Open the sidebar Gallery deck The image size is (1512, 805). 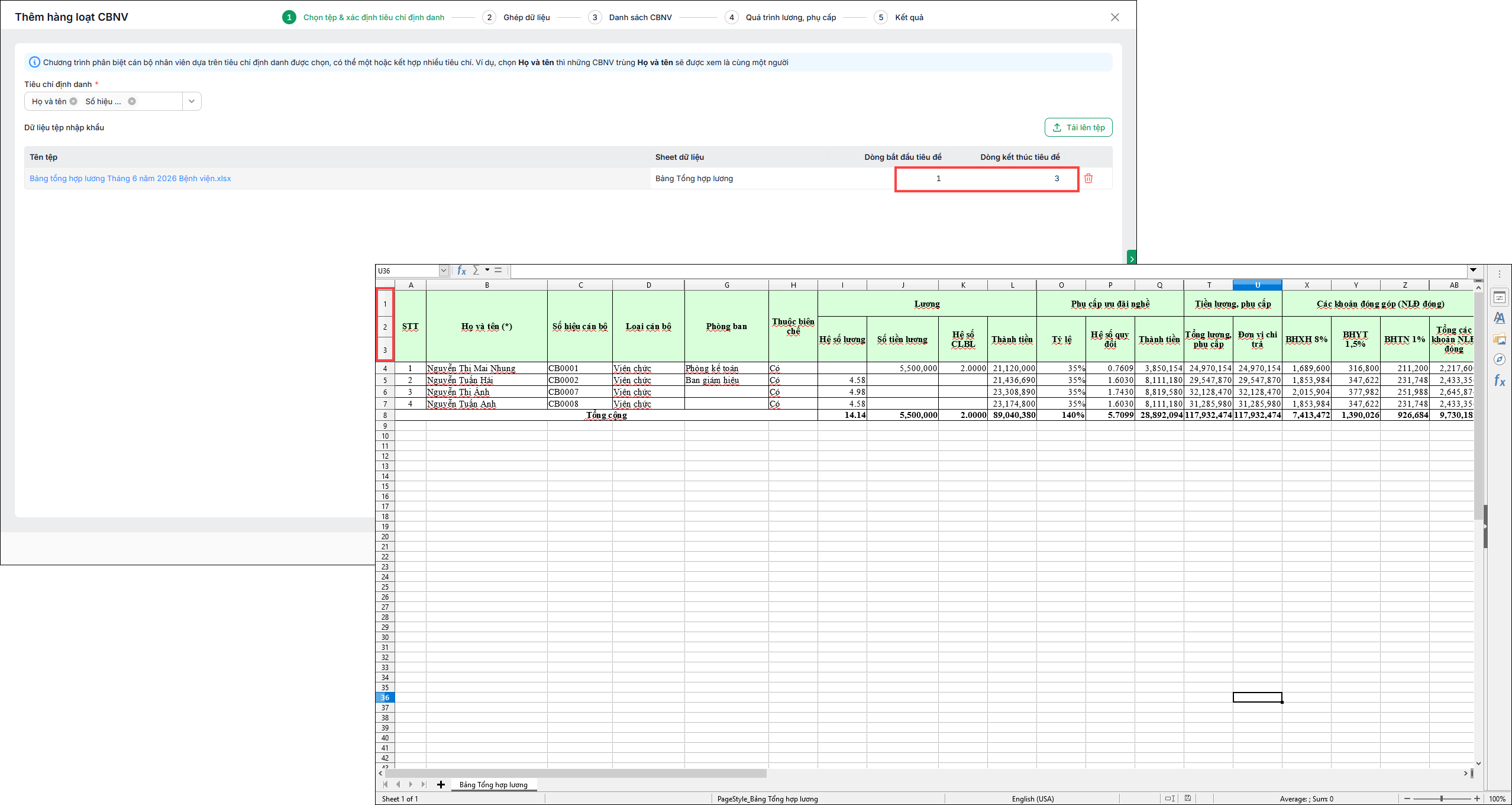[x=1499, y=339]
